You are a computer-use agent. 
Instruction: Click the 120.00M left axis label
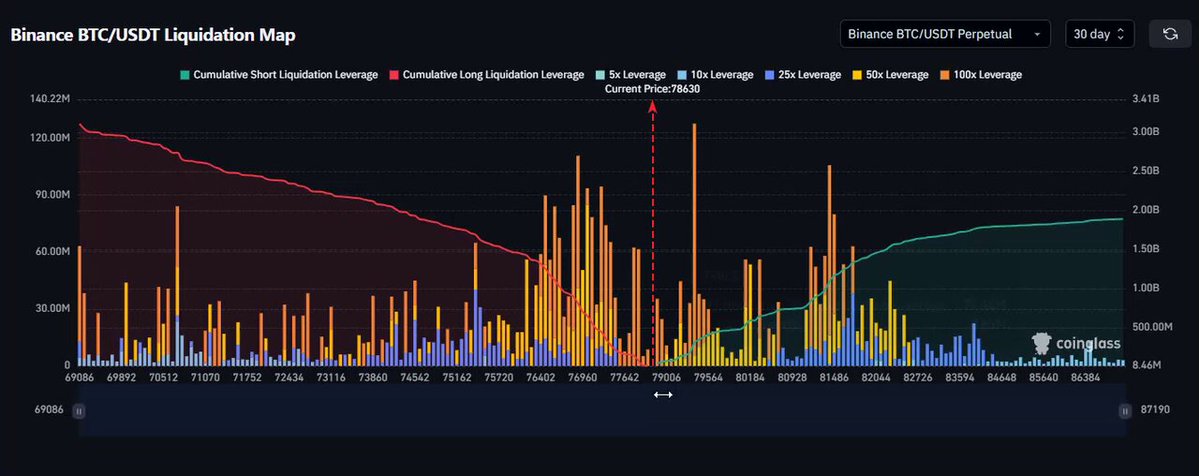51,138
